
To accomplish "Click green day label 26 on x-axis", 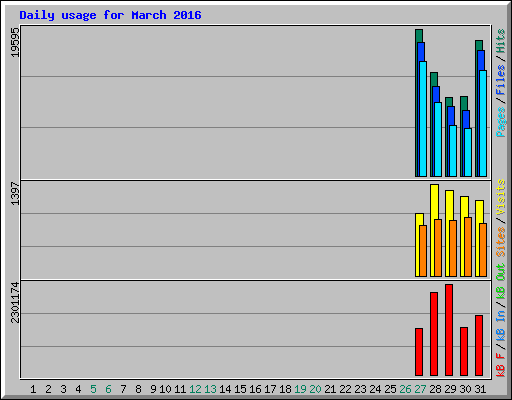I will (405, 389).
